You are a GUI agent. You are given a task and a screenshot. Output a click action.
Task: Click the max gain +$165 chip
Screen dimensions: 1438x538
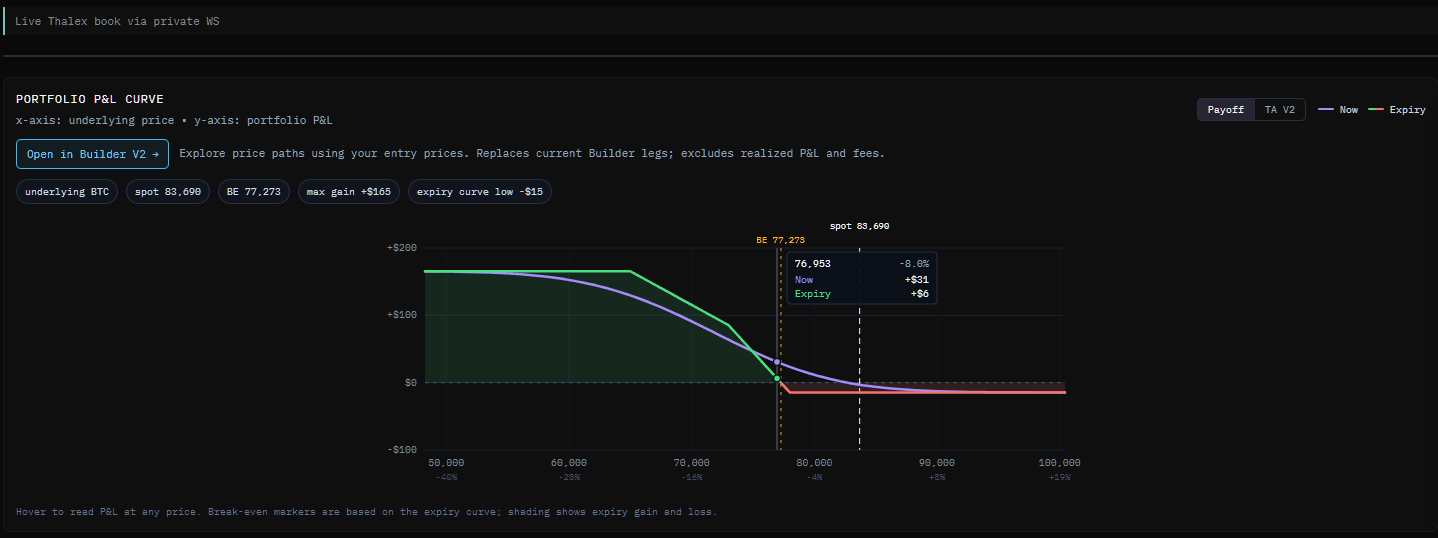pos(349,191)
